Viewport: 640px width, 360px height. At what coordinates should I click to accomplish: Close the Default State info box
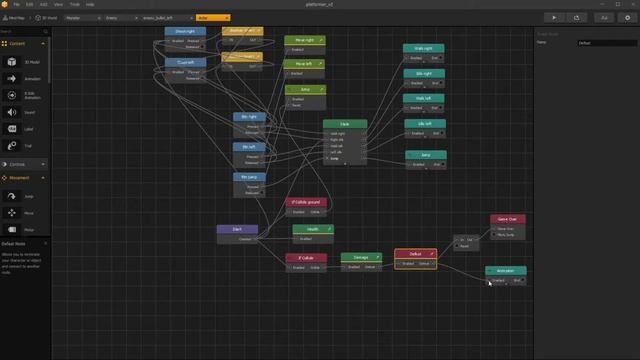45,244
